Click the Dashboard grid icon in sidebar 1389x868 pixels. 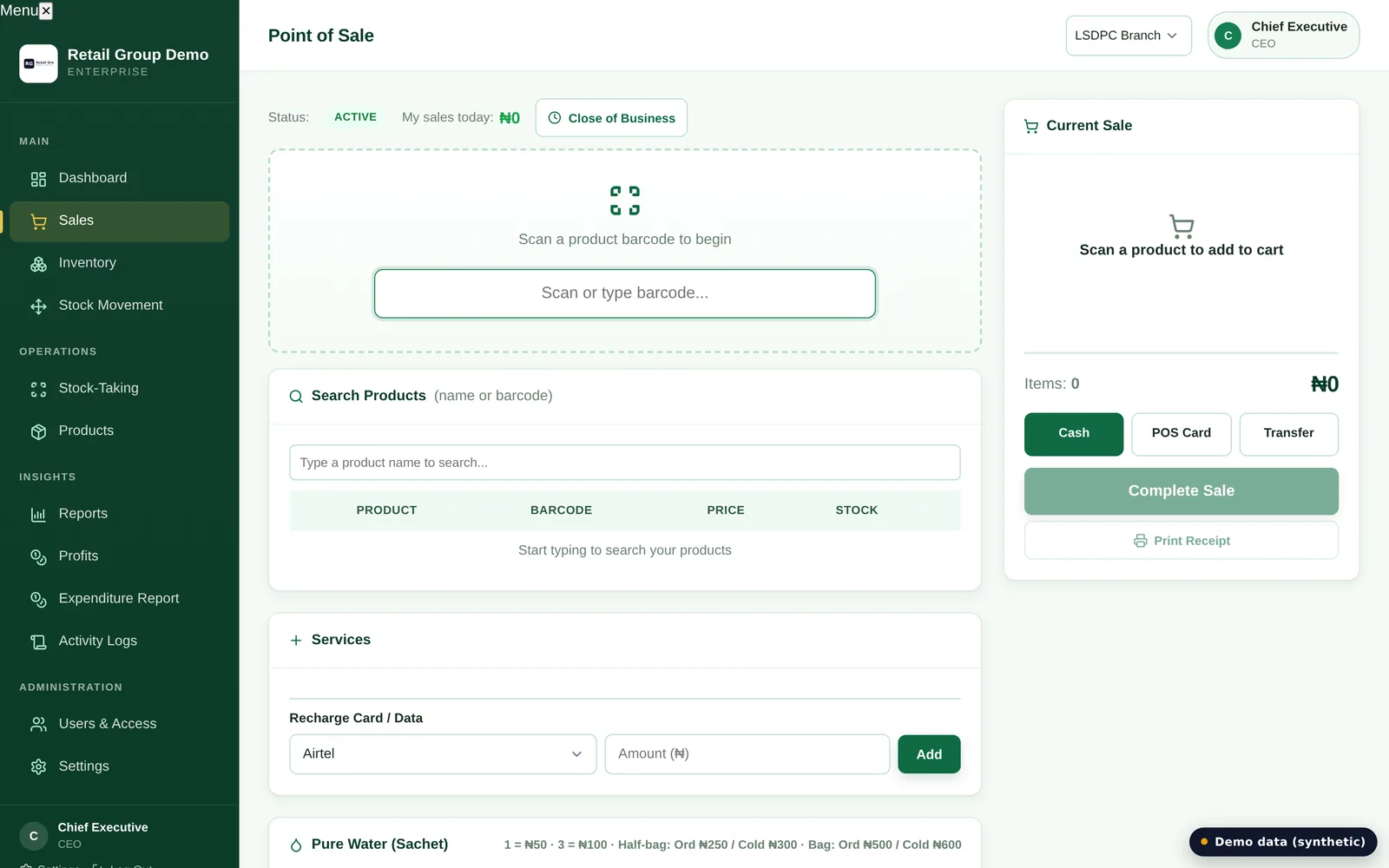[x=38, y=179]
